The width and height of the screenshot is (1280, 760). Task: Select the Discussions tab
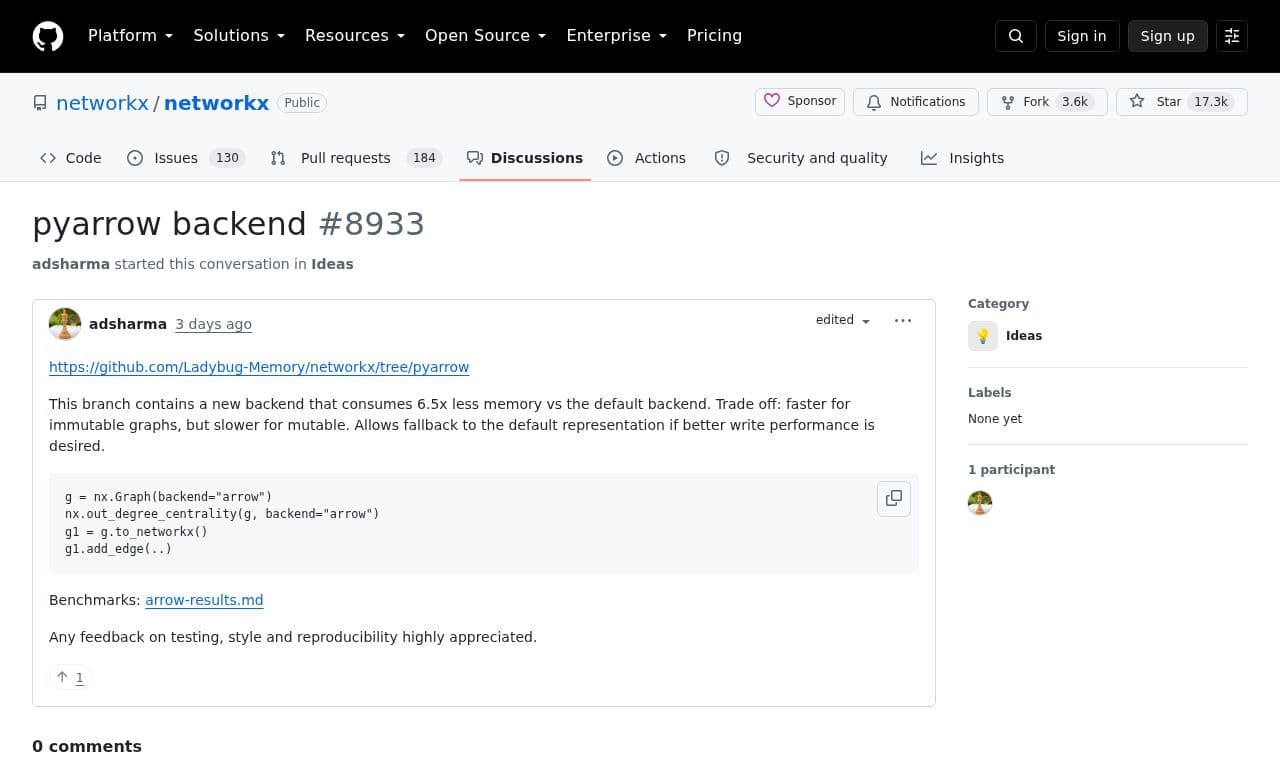coord(525,158)
